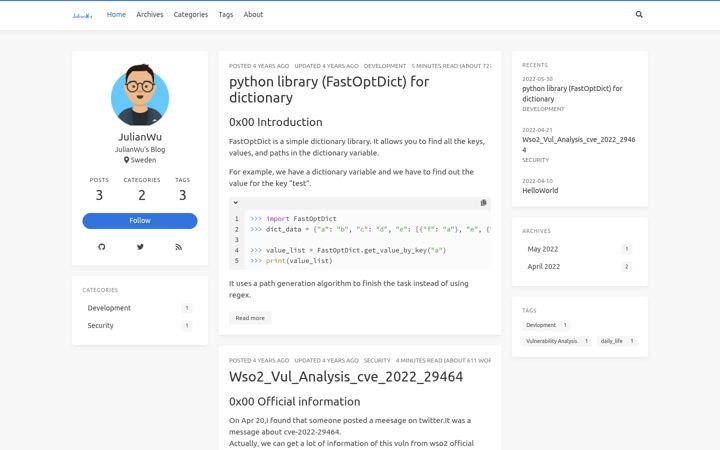Screen dimensions: 720x450
Task: Click date 2022-04-10 in recents
Action: coord(537,181)
